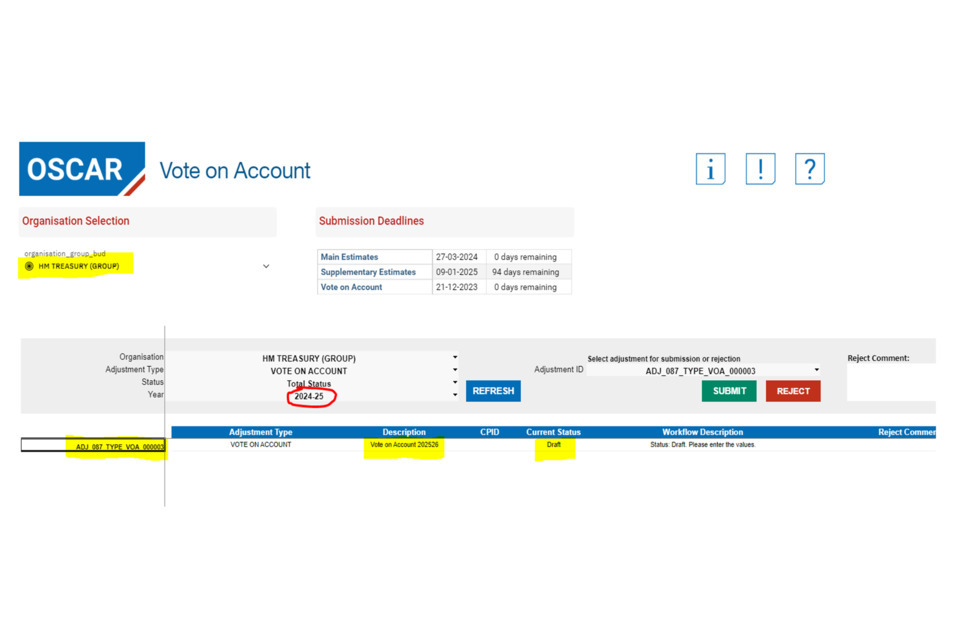
Task: Click the Draft status cell
Action: pyautogui.click(x=553, y=445)
